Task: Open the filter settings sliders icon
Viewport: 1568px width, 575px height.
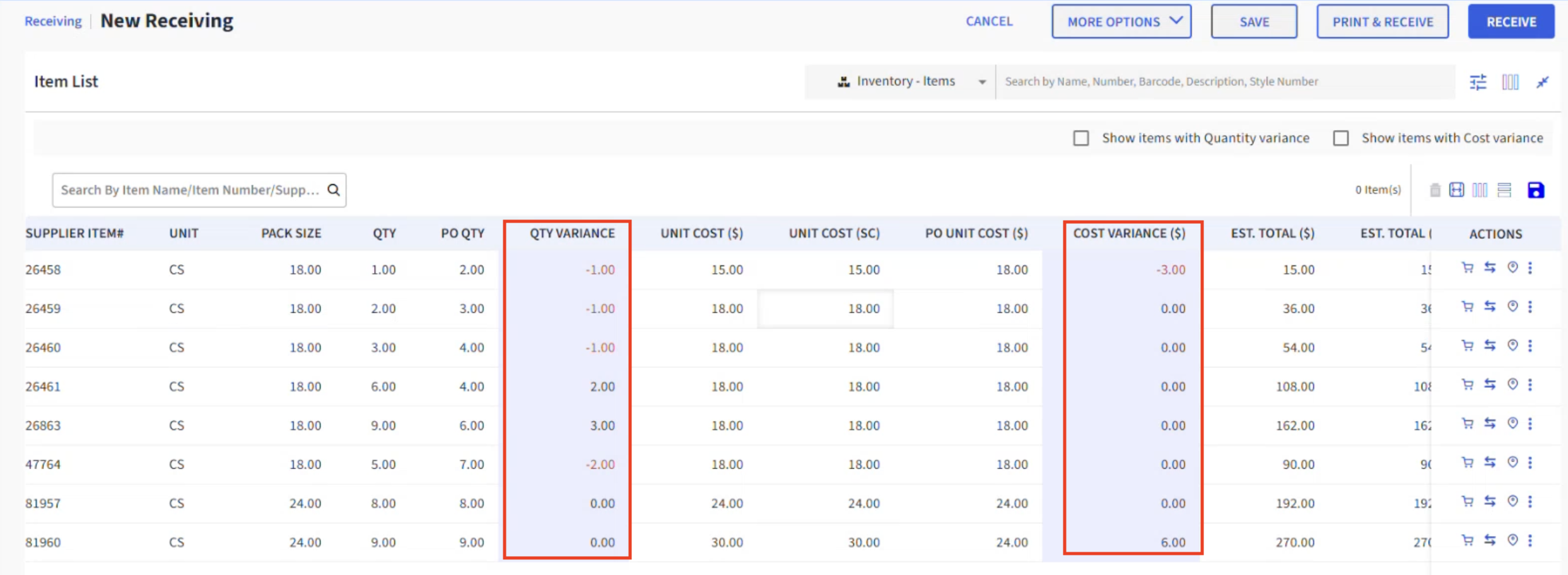Action: (1478, 82)
